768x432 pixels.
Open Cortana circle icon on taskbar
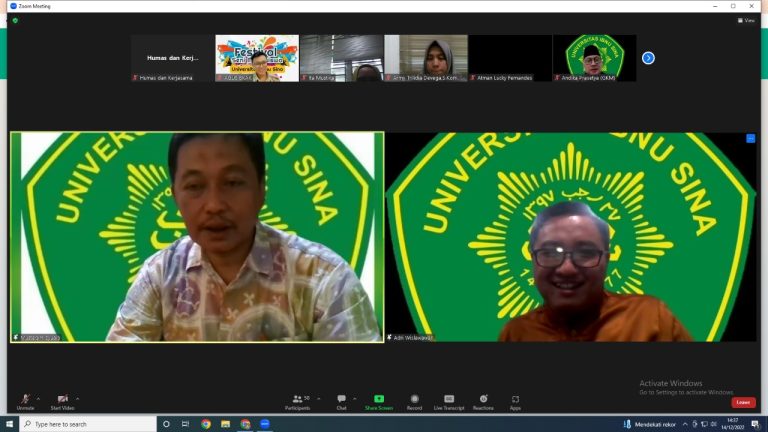coord(166,424)
